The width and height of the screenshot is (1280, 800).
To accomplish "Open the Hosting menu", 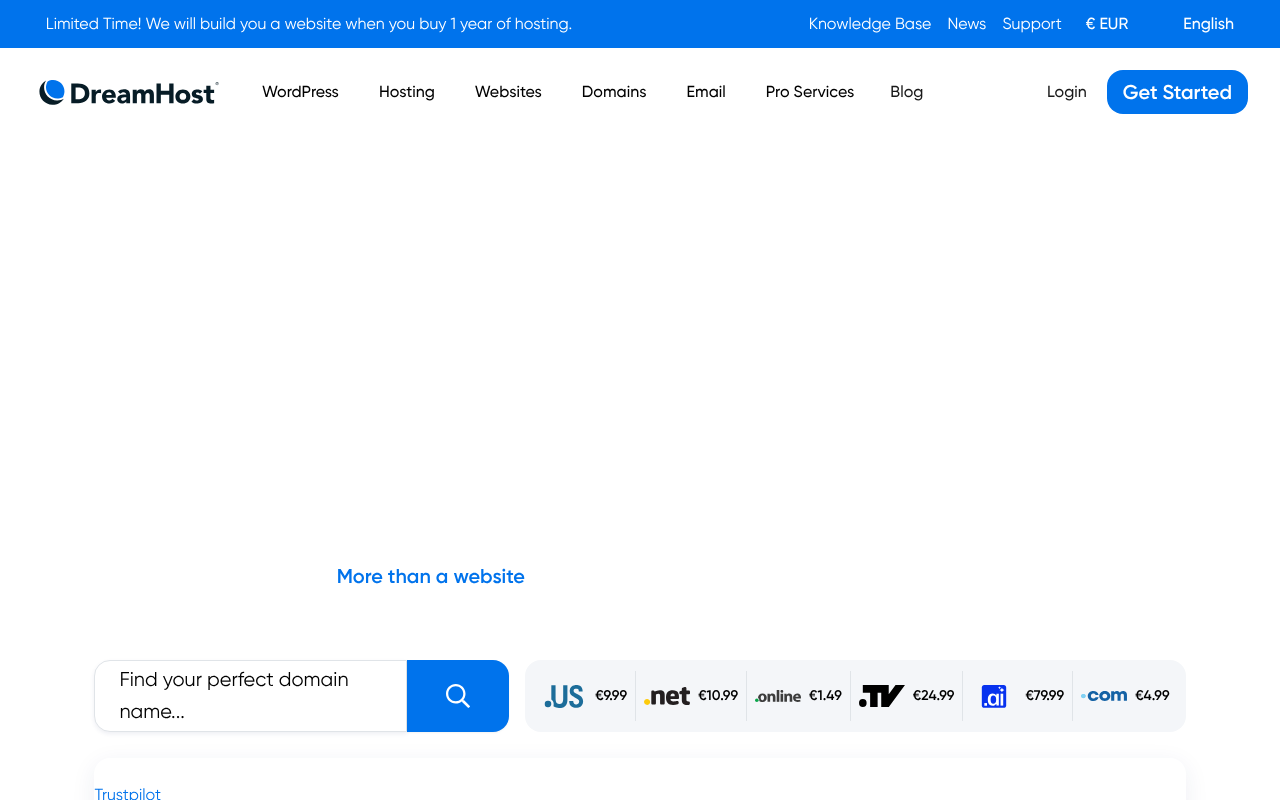I will tap(407, 92).
